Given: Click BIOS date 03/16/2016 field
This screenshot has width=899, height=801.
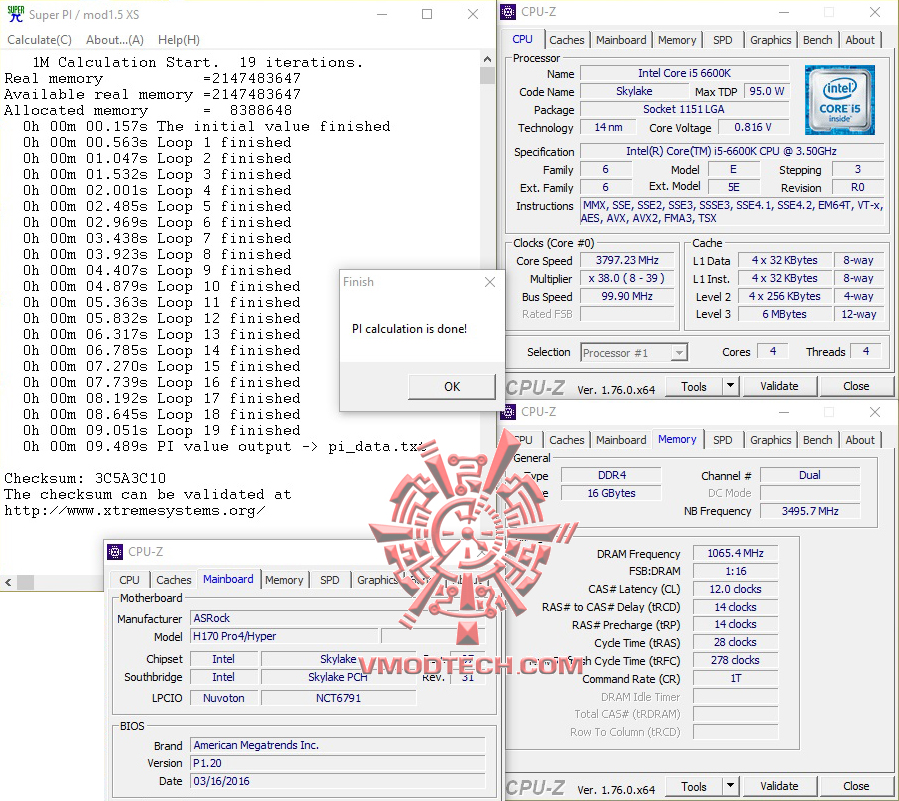Looking at the screenshot, I should point(337,781).
